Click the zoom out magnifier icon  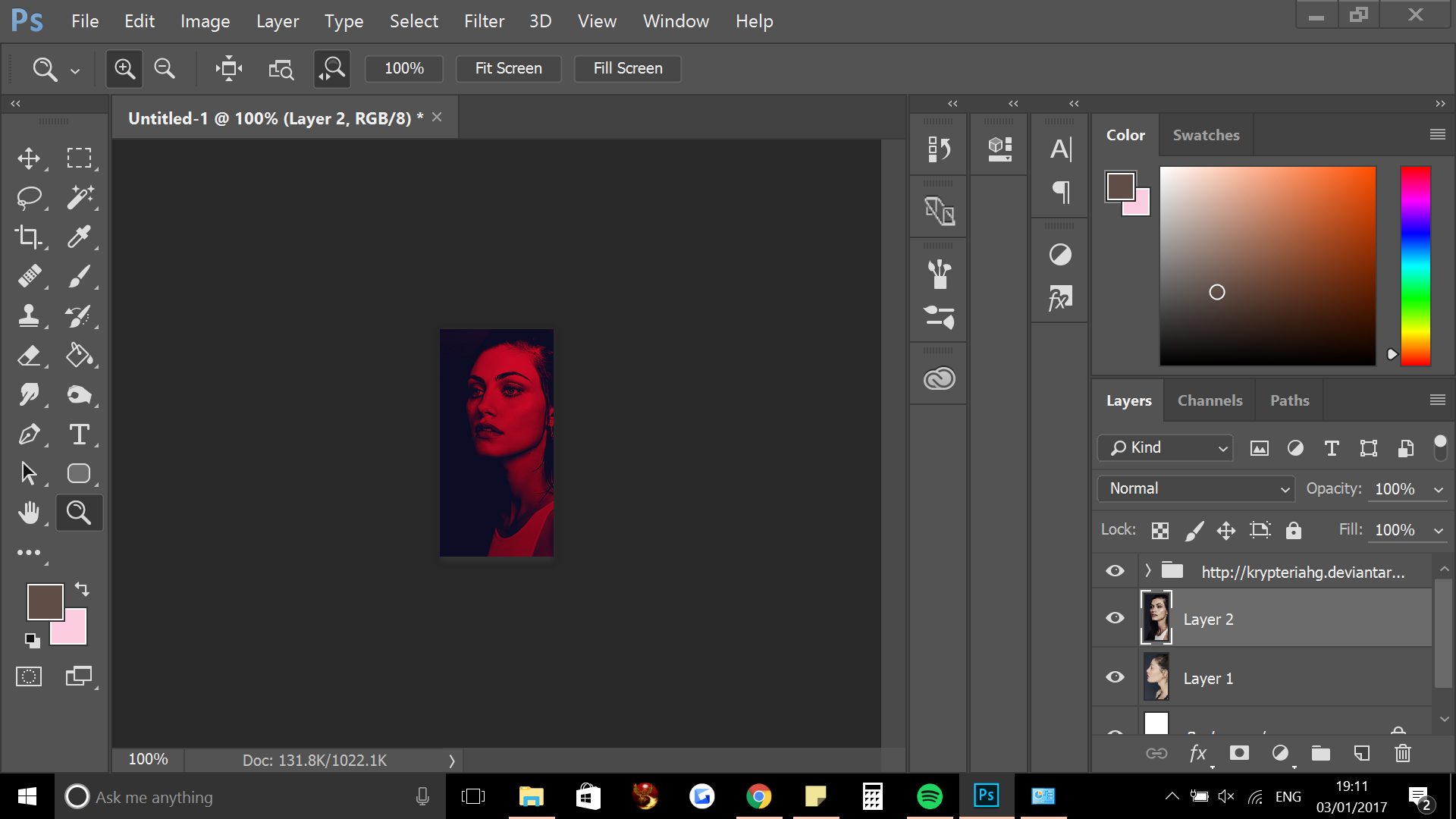point(165,68)
